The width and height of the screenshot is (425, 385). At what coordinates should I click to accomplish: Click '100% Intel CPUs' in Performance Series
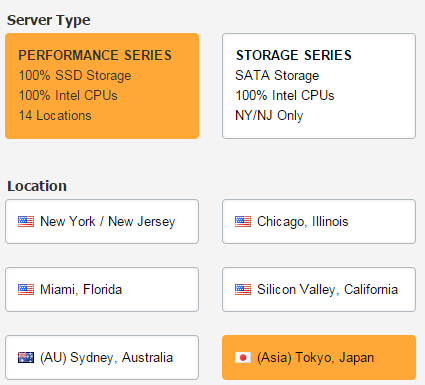point(68,95)
